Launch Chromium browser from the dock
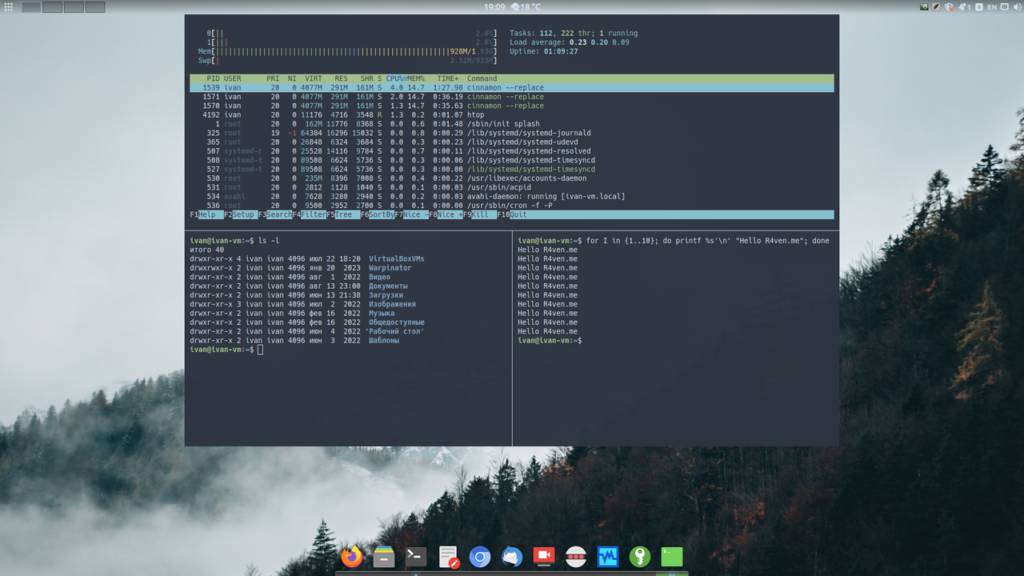The height and width of the screenshot is (576, 1024). (x=480, y=557)
